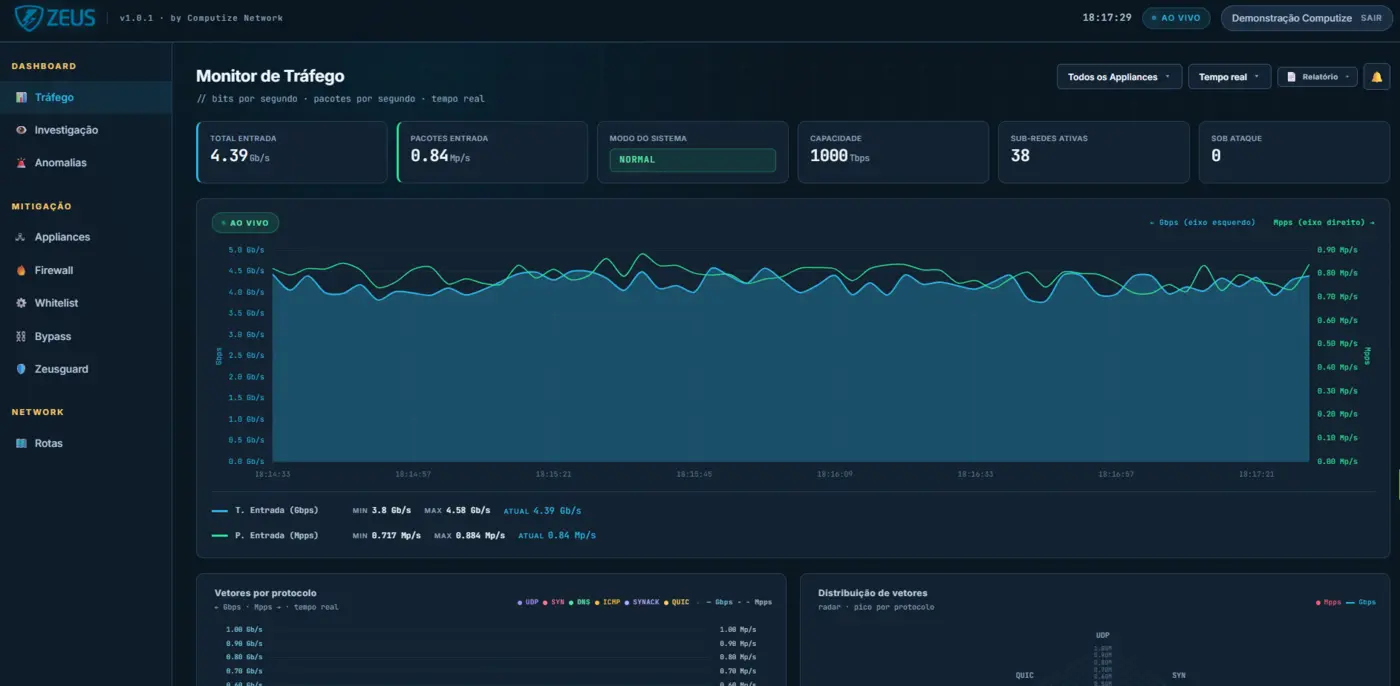Image resolution: width=1400 pixels, height=686 pixels.
Task: Toggle the T. Entrada (Gbps) series legend
Action: click(265, 511)
